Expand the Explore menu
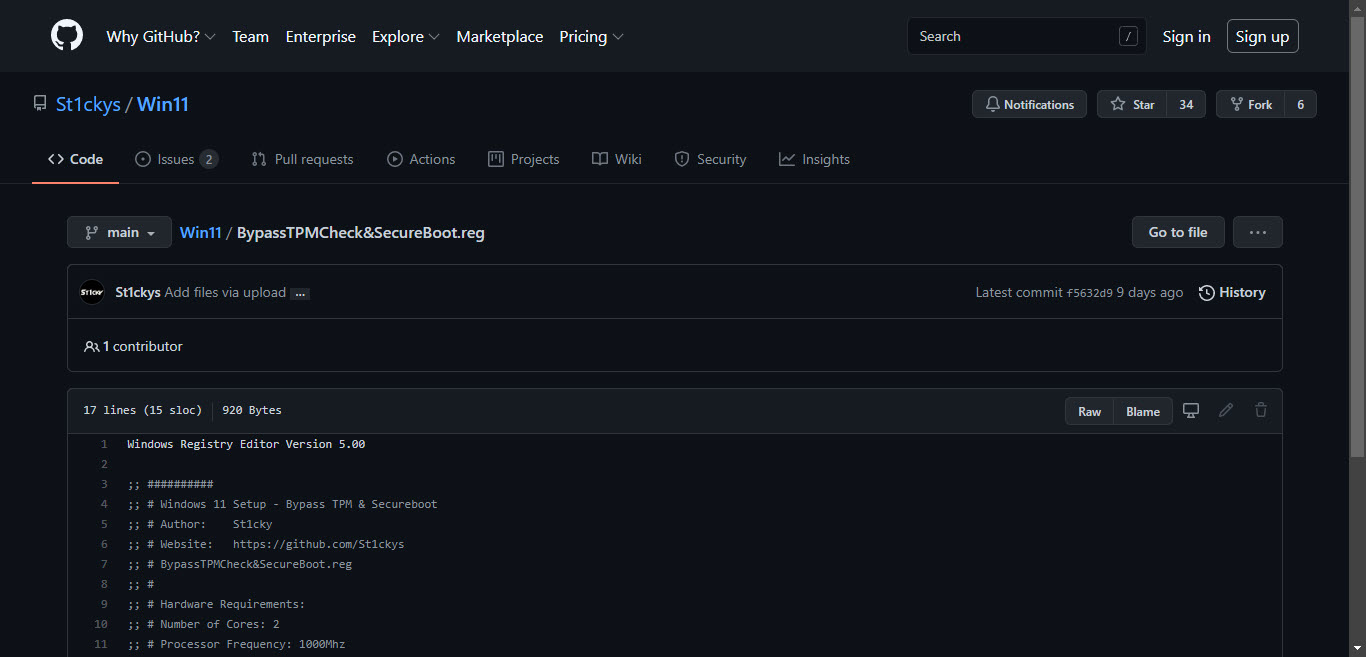This screenshot has height=657, width=1366. click(x=405, y=36)
